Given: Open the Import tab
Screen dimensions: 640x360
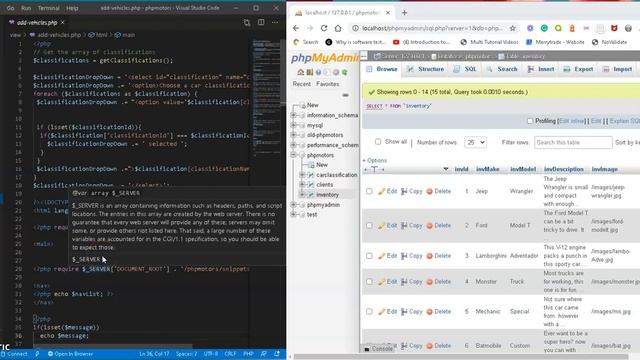Looking at the screenshot, I should (x=618, y=69).
